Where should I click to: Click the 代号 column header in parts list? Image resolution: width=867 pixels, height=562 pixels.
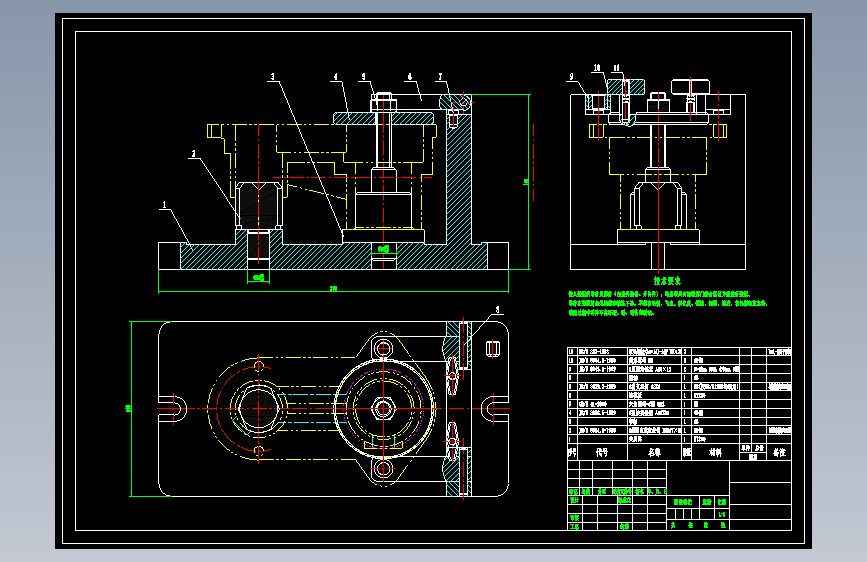click(x=602, y=452)
